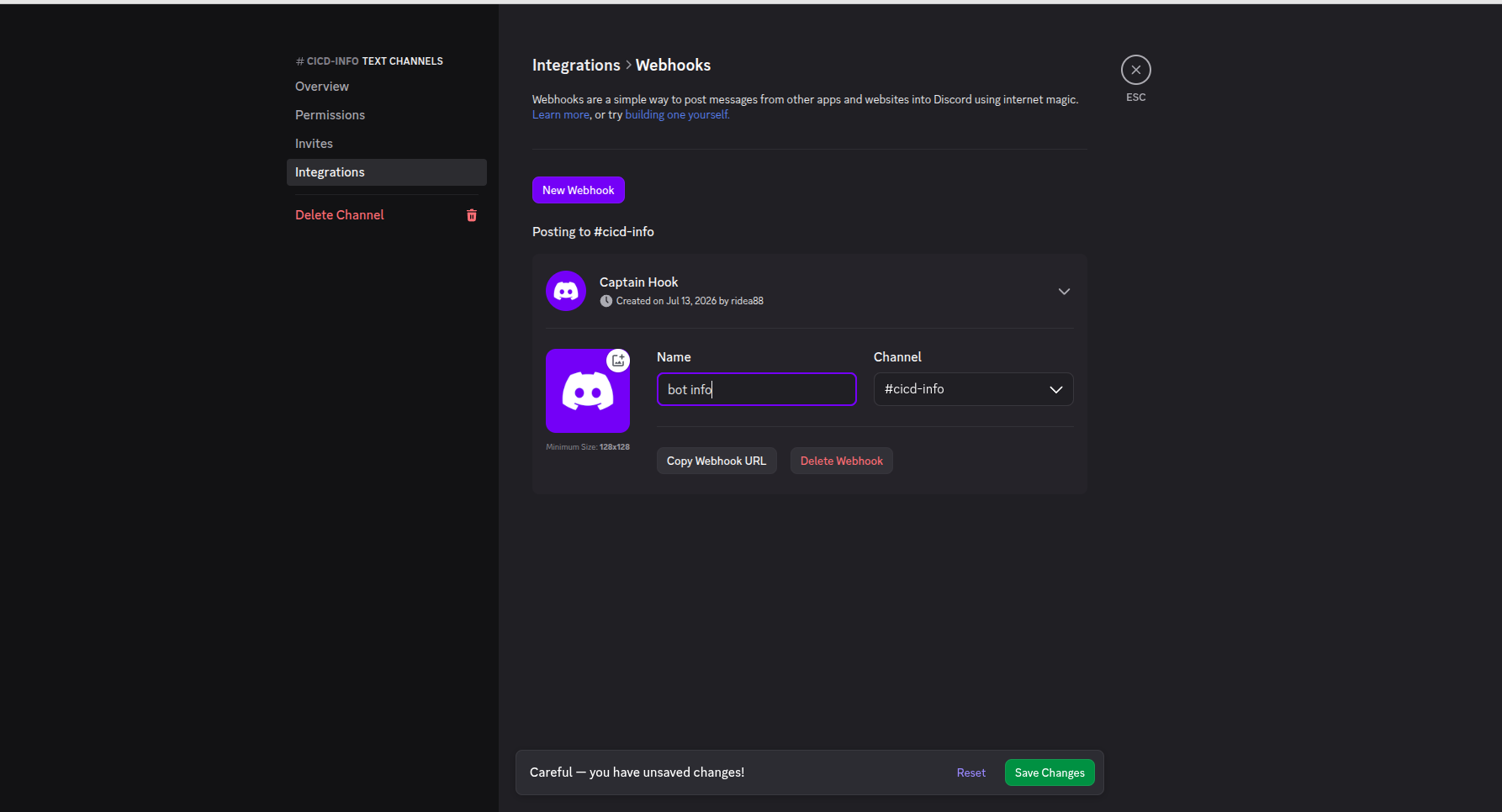
Task: Focus the webhook Name input field
Action: (x=757, y=389)
